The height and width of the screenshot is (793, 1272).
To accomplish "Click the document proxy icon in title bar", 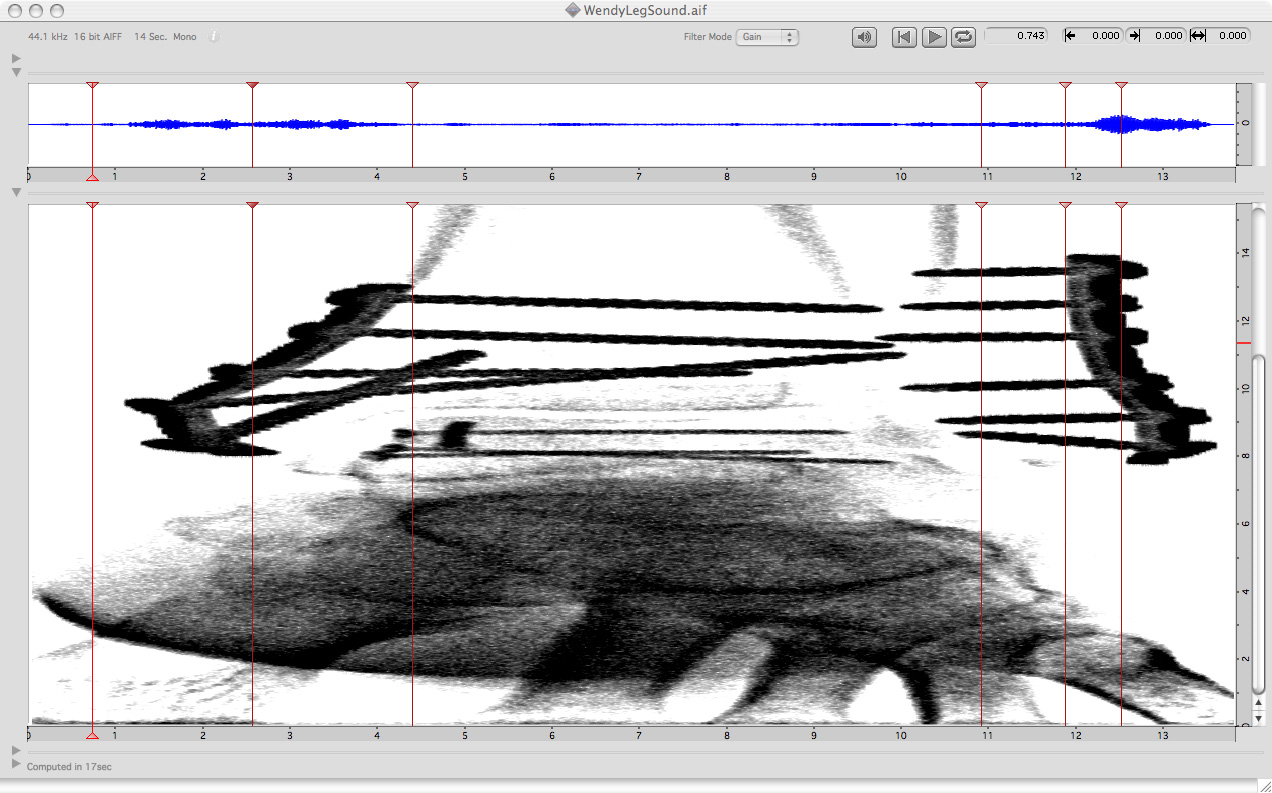I will [572, 10].
